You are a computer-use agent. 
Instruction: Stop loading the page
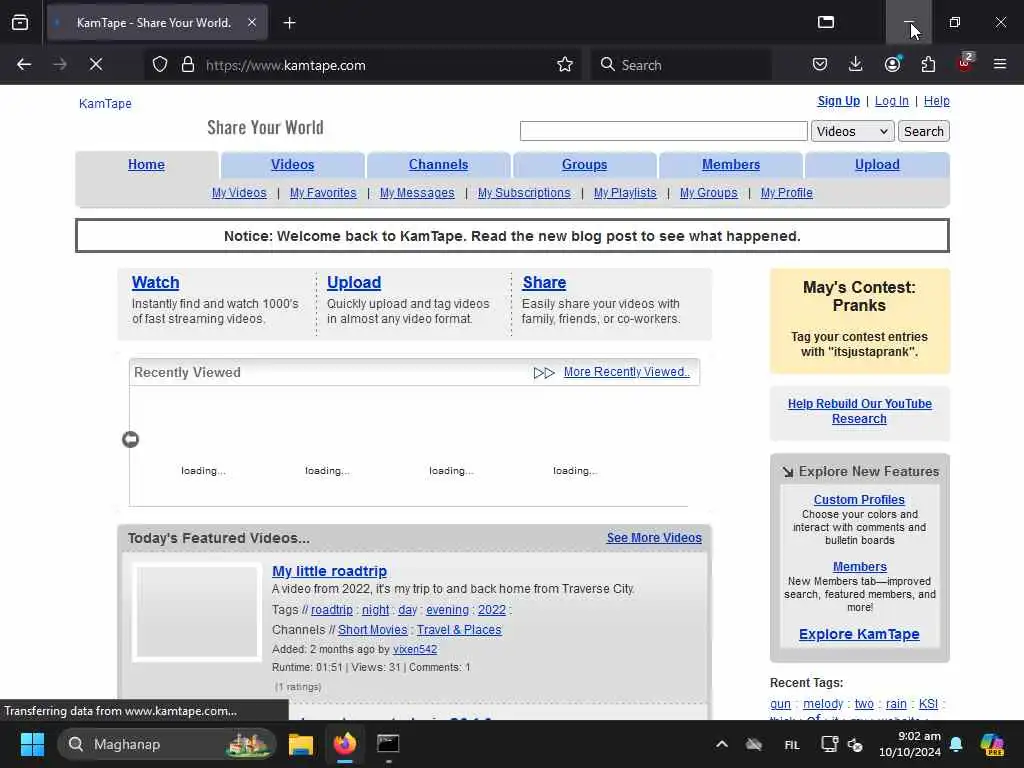[96, 65]
